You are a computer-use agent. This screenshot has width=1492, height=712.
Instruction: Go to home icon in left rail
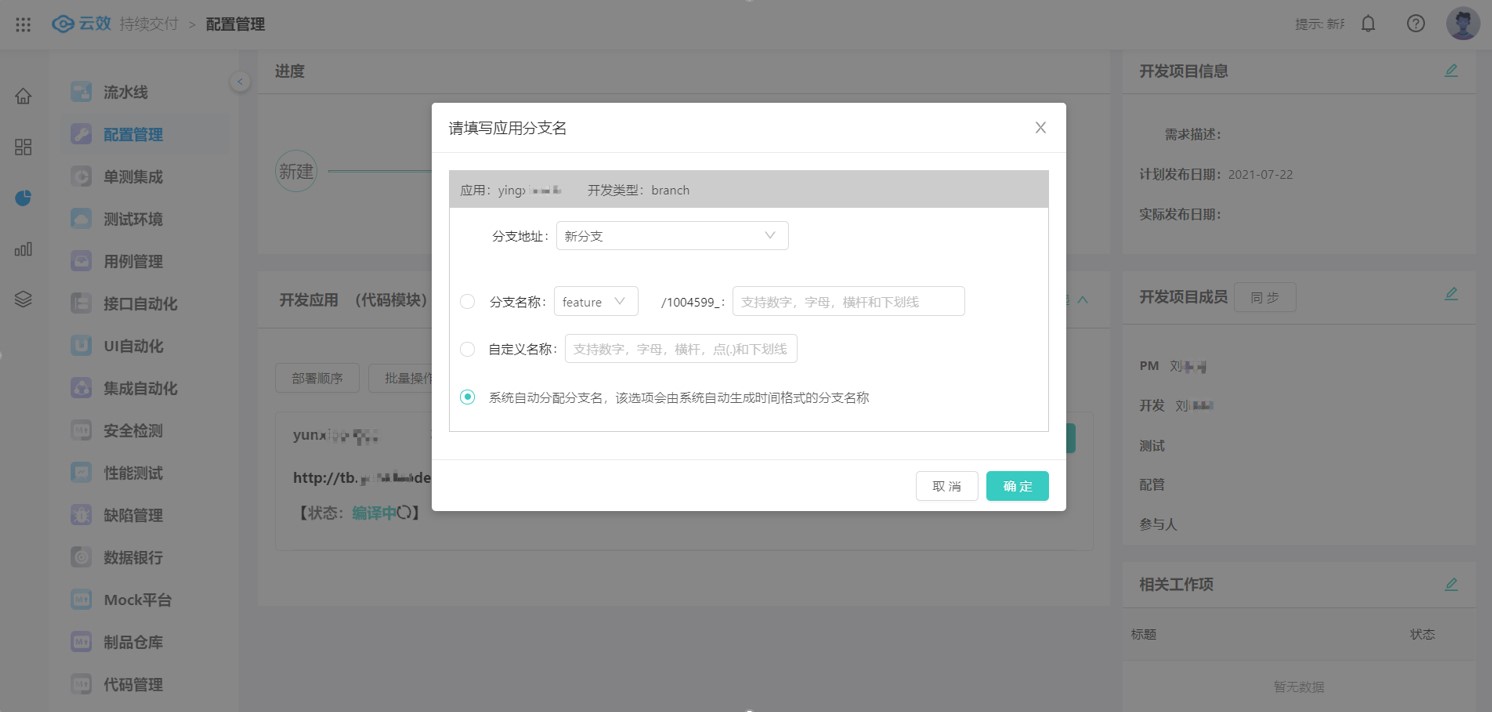pos(23,96)
